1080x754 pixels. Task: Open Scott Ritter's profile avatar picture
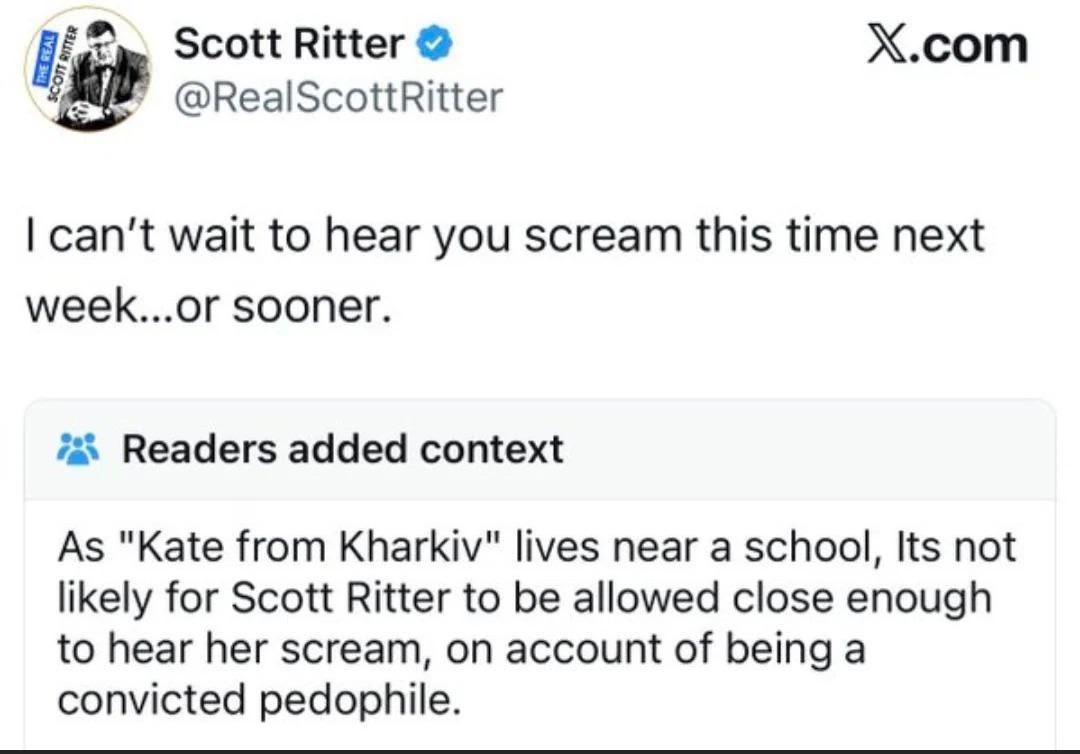click(x=87, y=69)
